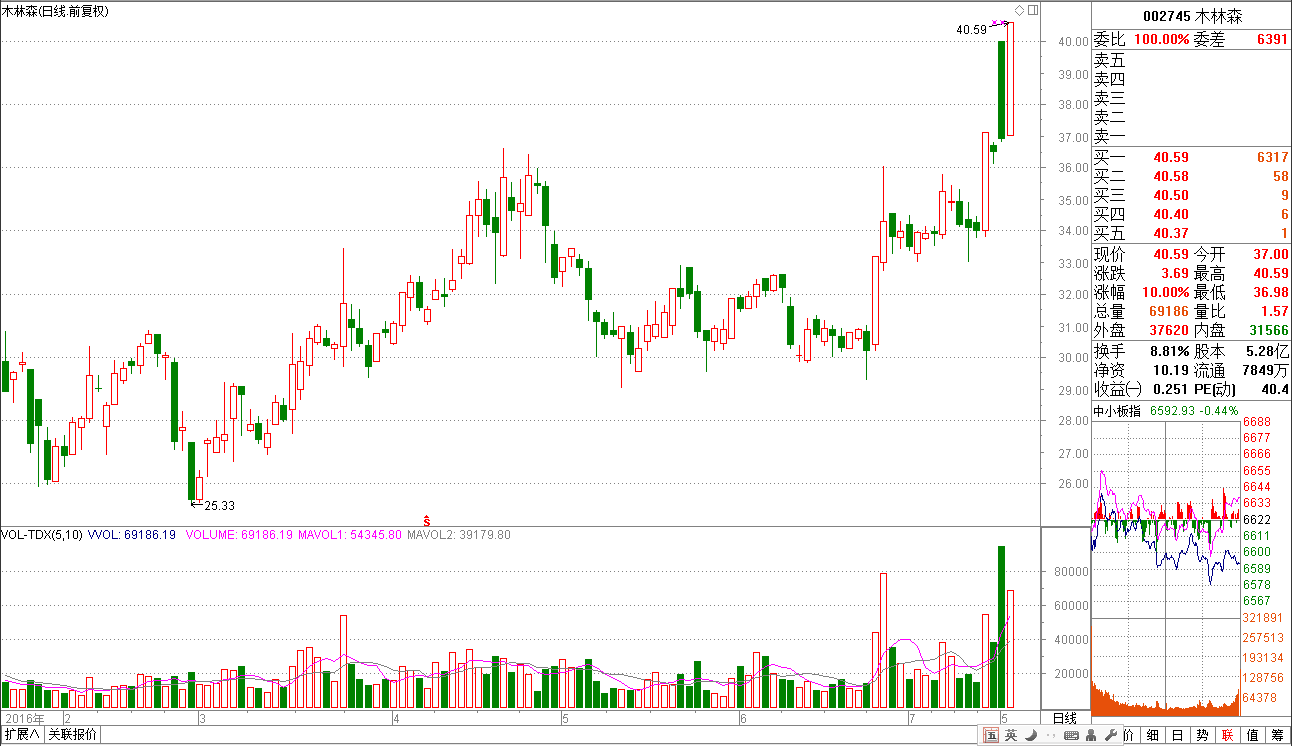The width and height of the screenshot is (1292, 746).
Task: Click the 40.59 high price annotation on chart
Action: pyautogui.click(x=971, y=30)
